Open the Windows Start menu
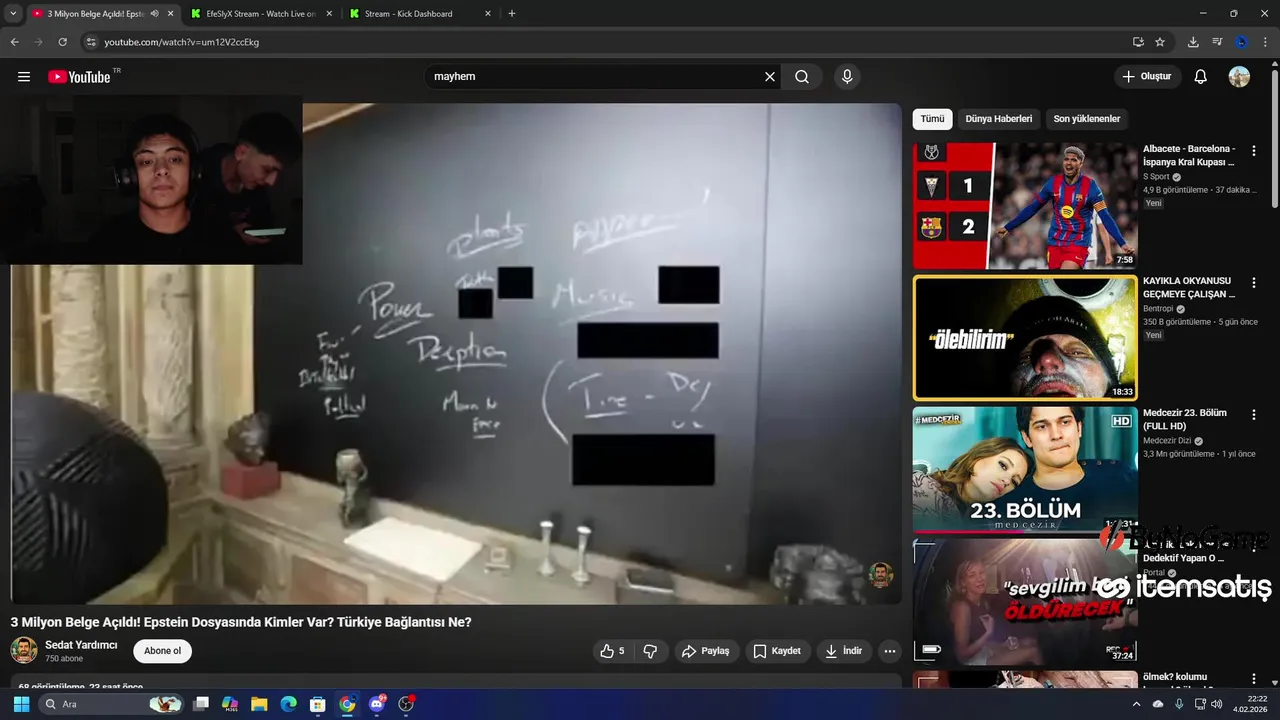Image resolution: width=1280 pixels, height=720 pixels. [x=21, y=704]
